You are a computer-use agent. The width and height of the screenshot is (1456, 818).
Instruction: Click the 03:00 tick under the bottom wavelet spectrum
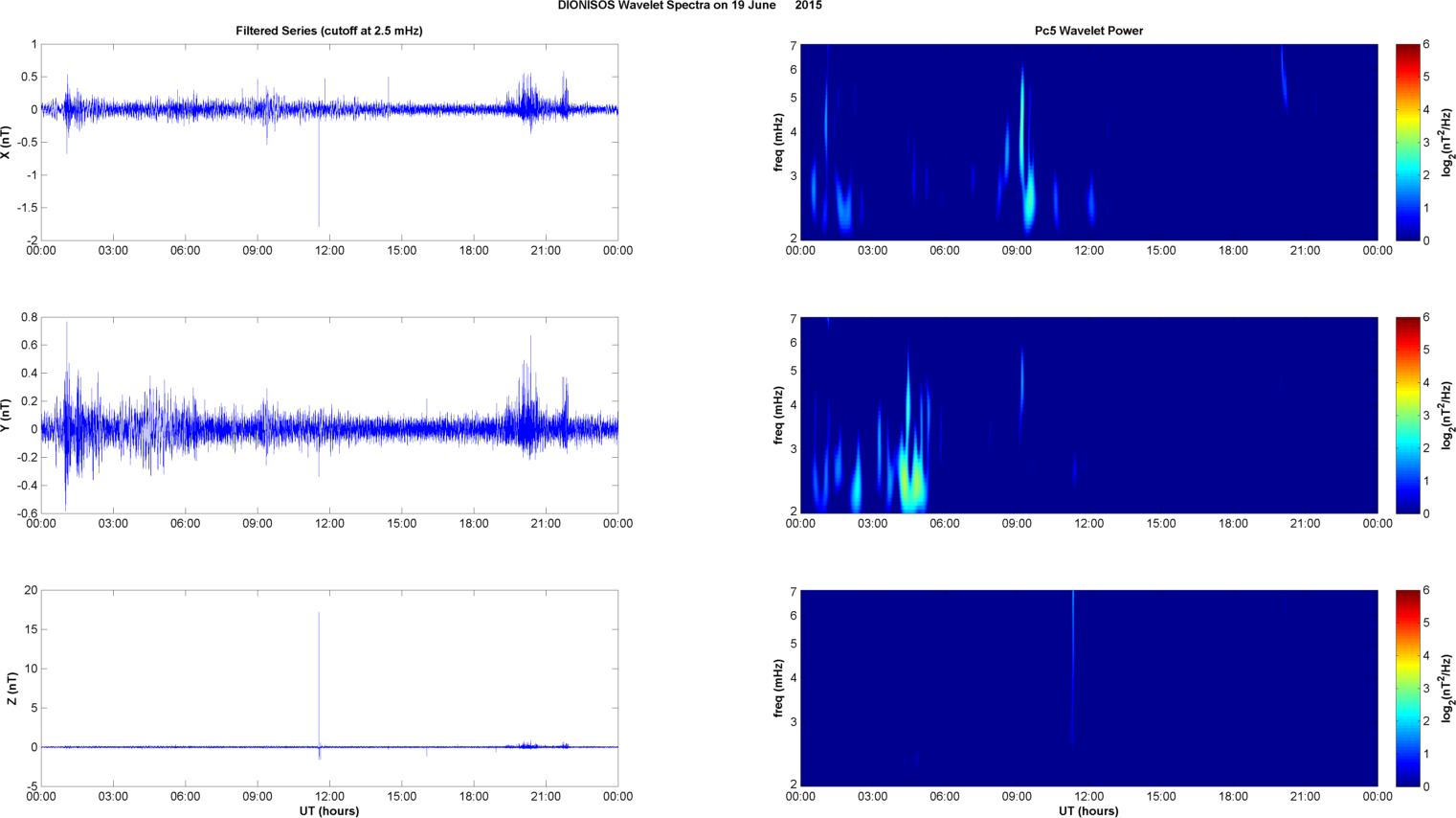coord(872,797)
